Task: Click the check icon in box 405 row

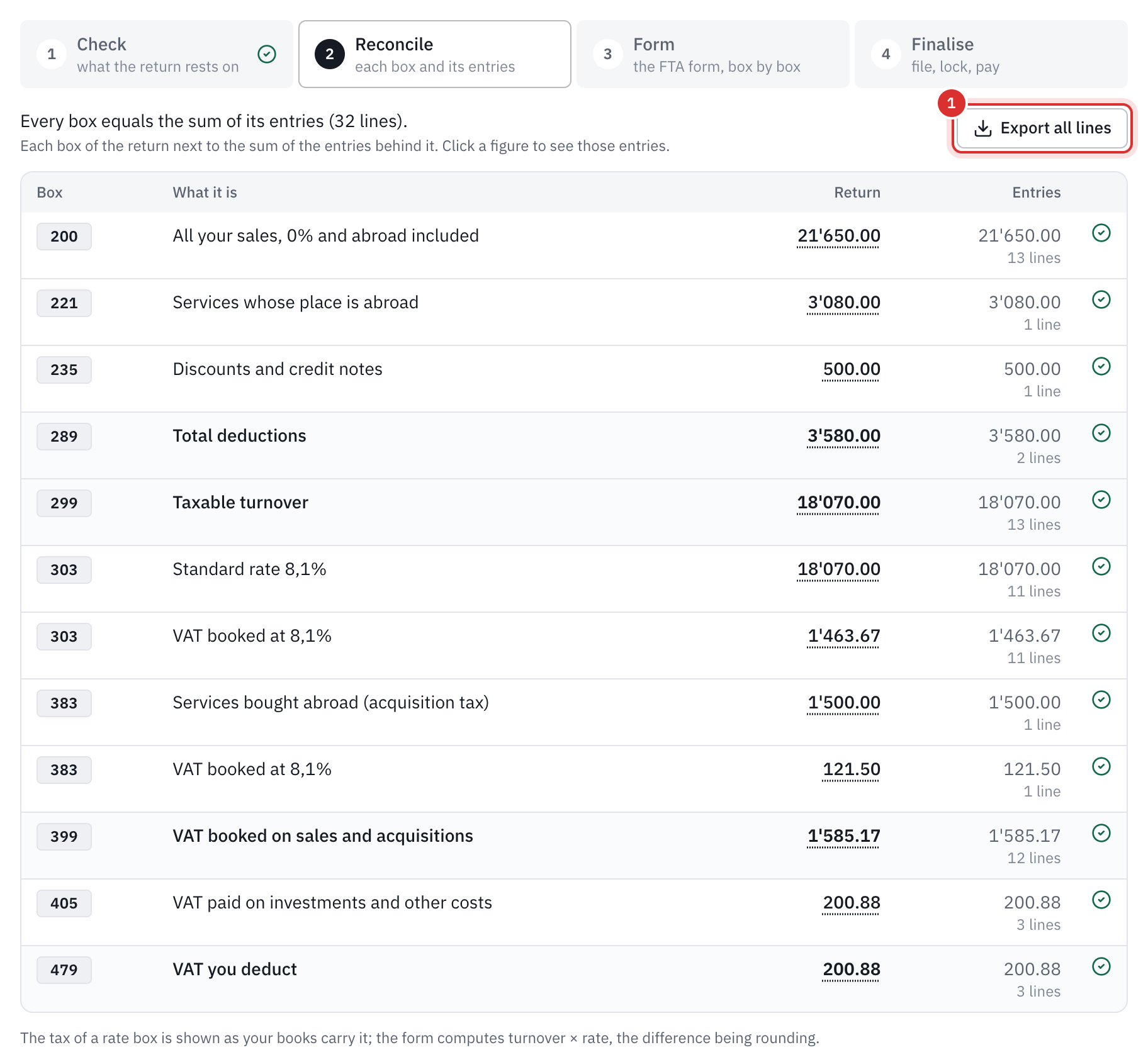Action: [x=1101, y=900]
